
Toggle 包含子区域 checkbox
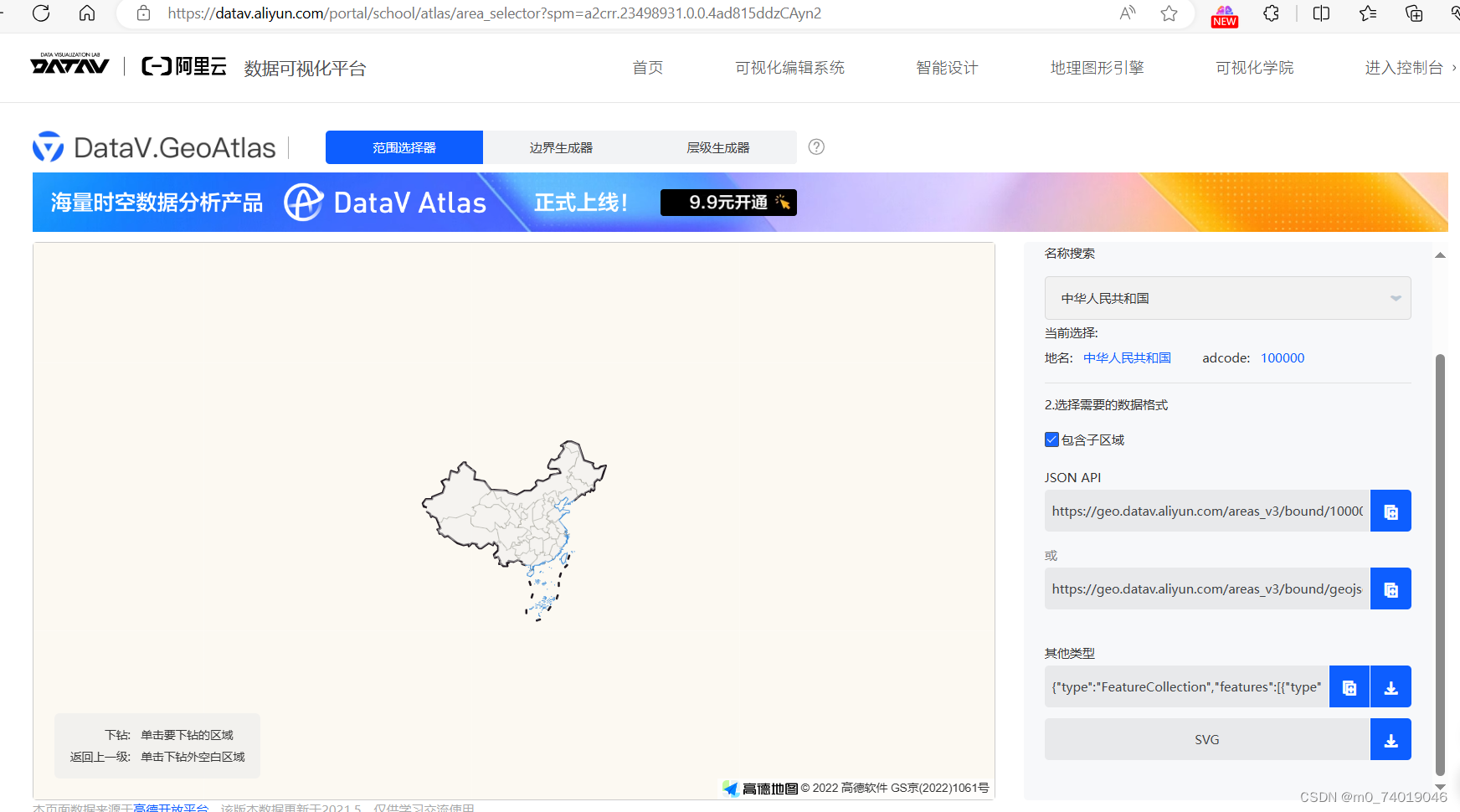click(x=1051, y=439)
